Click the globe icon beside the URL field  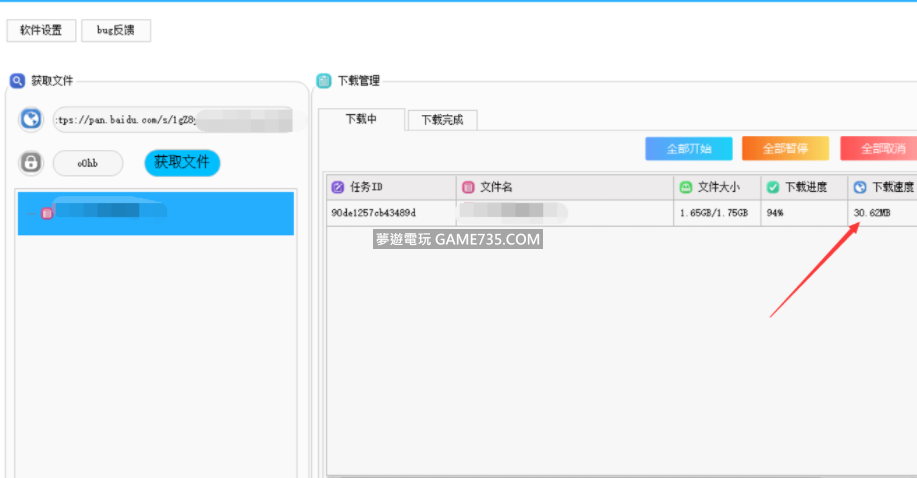(x=32, y=120)
